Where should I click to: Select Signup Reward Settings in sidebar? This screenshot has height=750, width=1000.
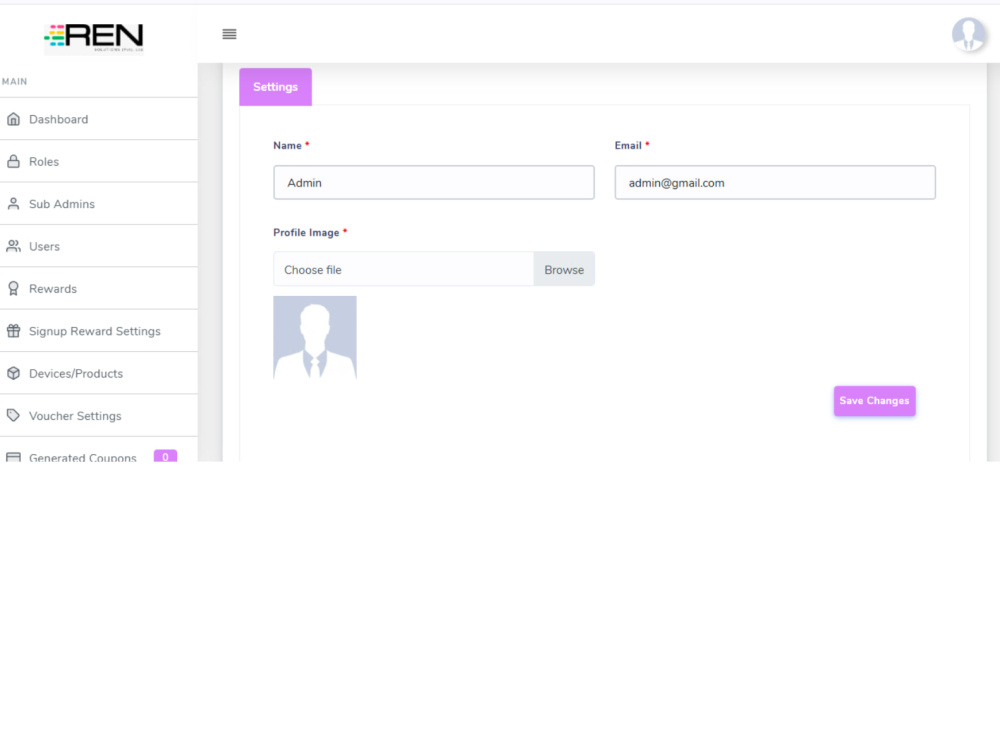click(99, 331)
